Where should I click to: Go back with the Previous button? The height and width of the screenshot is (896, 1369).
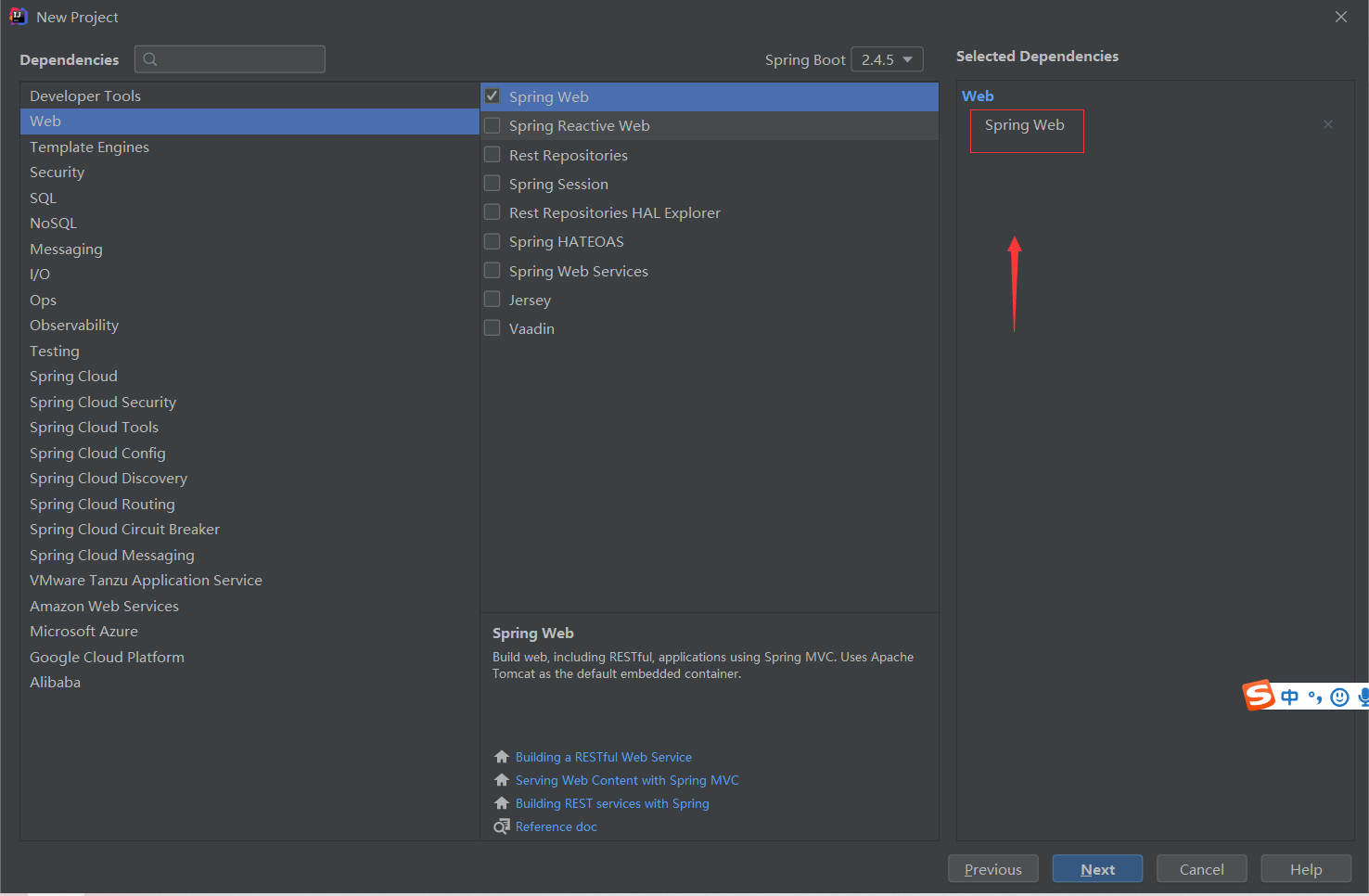993,869
